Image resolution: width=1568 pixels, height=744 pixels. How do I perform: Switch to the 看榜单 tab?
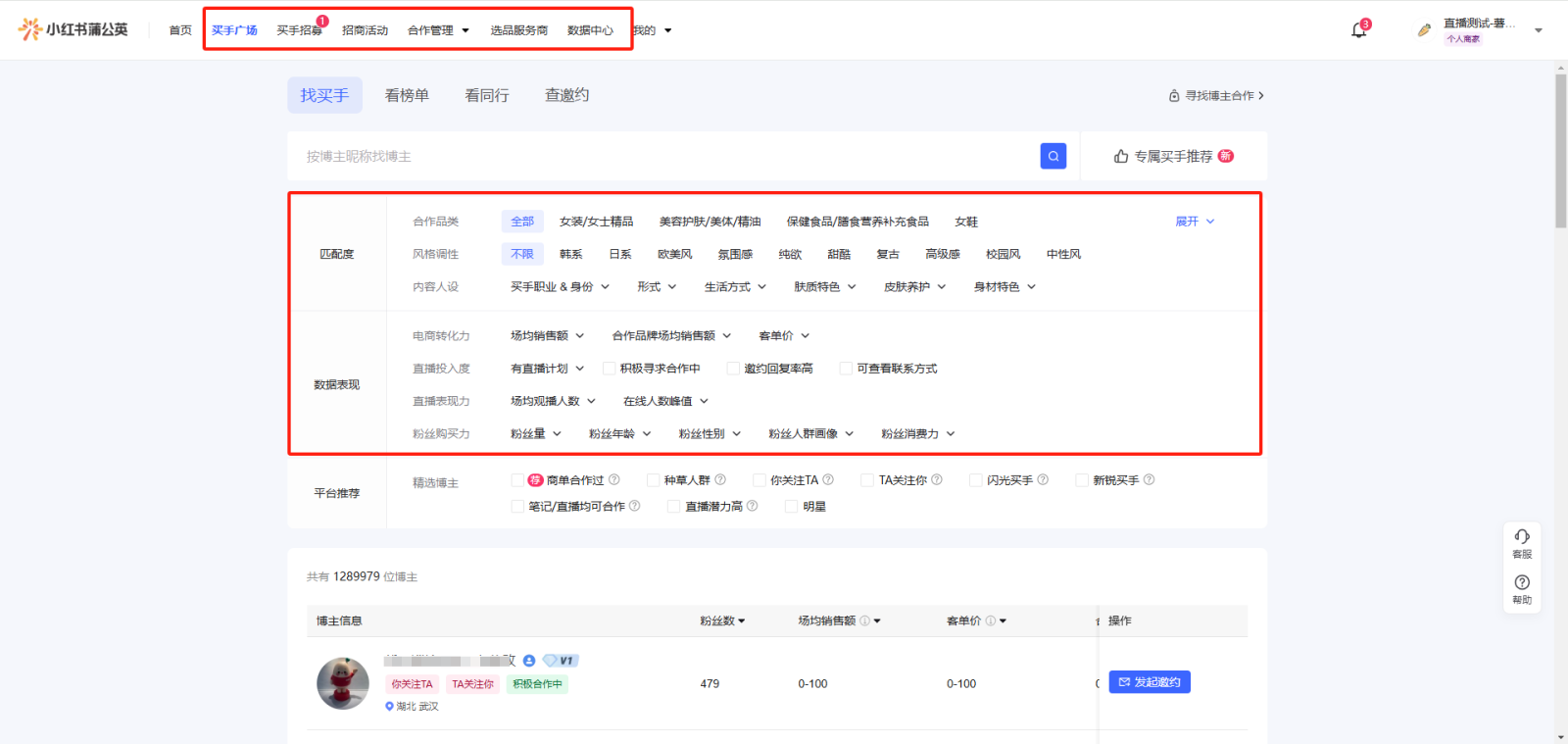click(407, 95)
